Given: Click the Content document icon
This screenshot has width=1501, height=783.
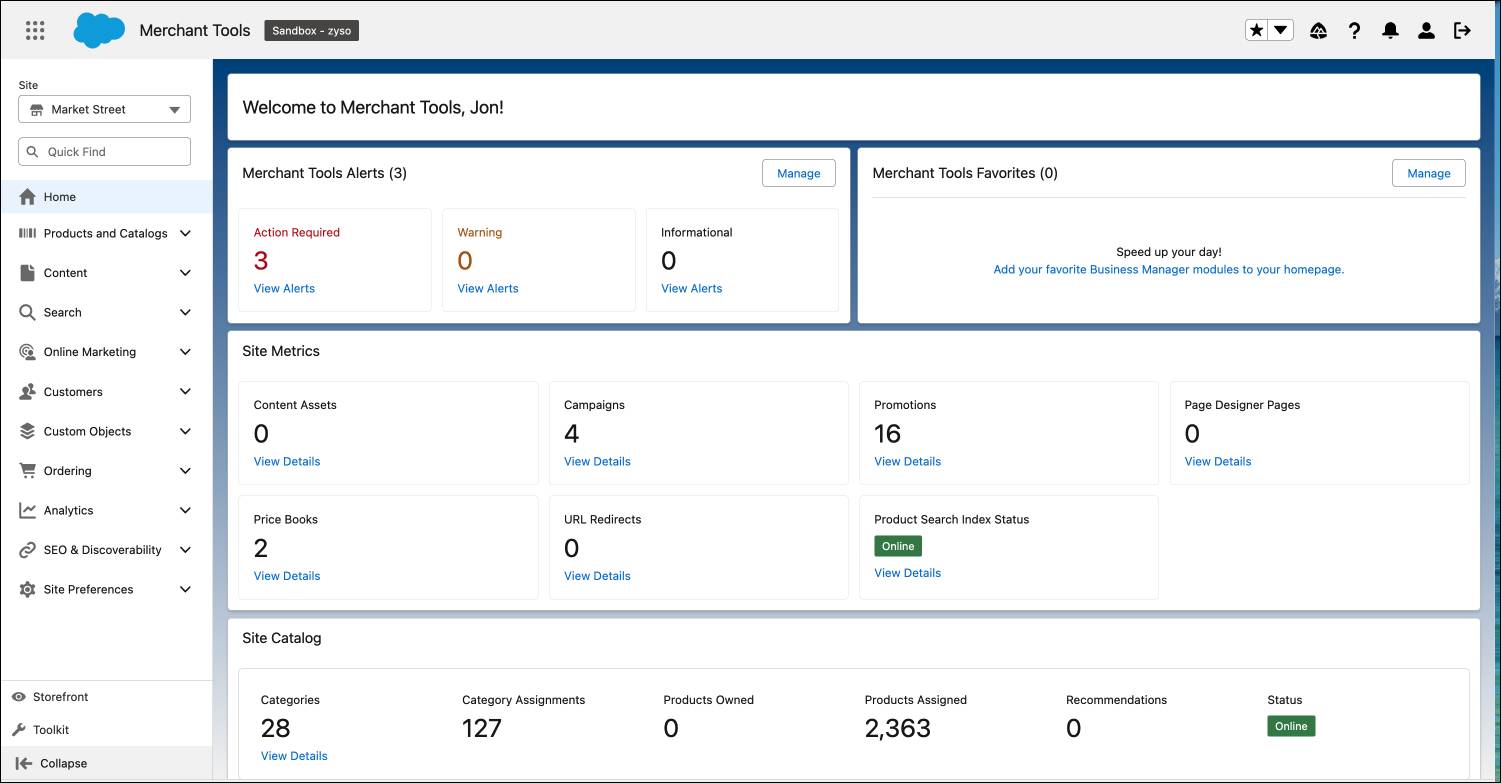Looking at the screenshot, I should (x=27, y=273).
